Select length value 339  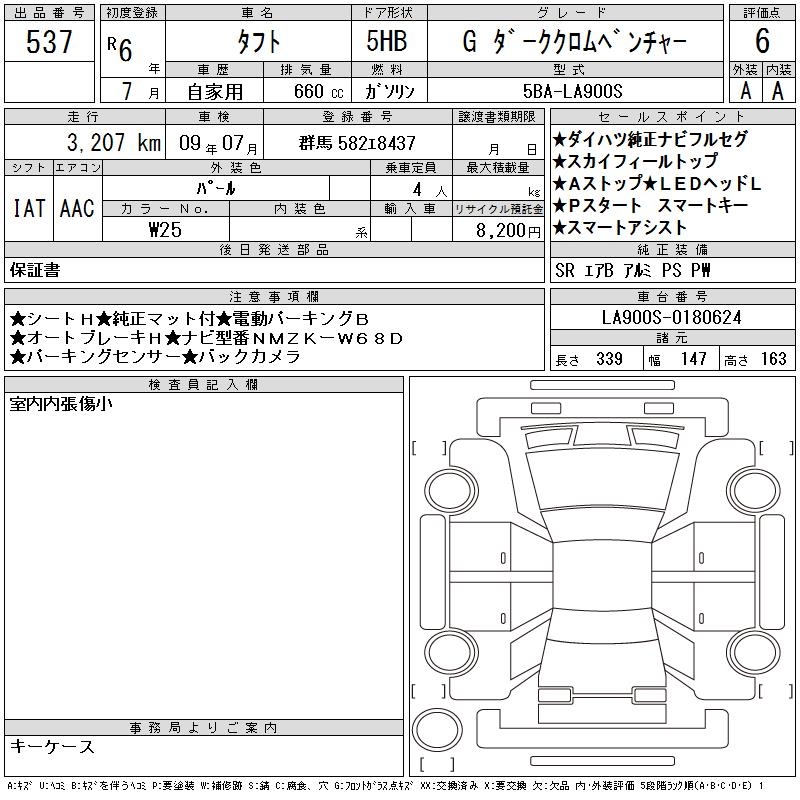click(609, 359)
